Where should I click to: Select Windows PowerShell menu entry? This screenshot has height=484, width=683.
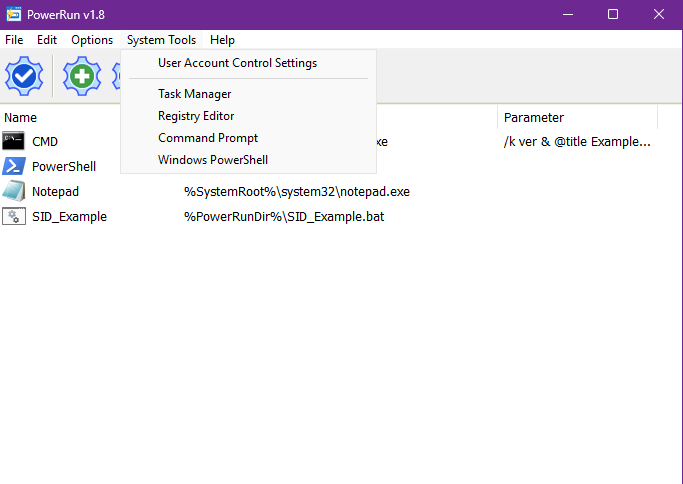coord(248,160)
